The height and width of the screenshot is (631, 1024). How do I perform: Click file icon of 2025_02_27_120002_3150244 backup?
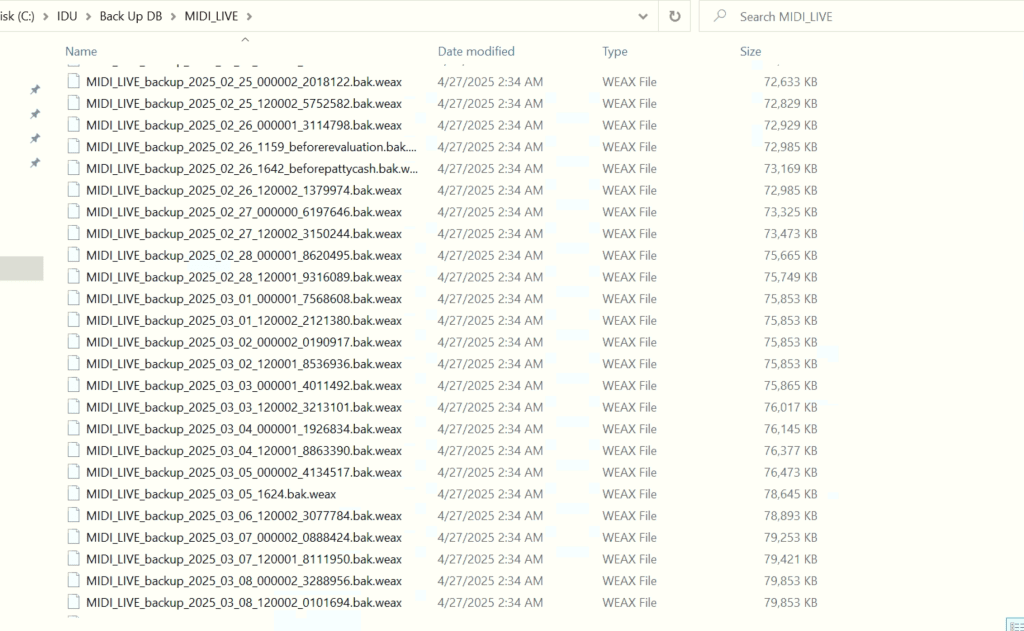74,233
